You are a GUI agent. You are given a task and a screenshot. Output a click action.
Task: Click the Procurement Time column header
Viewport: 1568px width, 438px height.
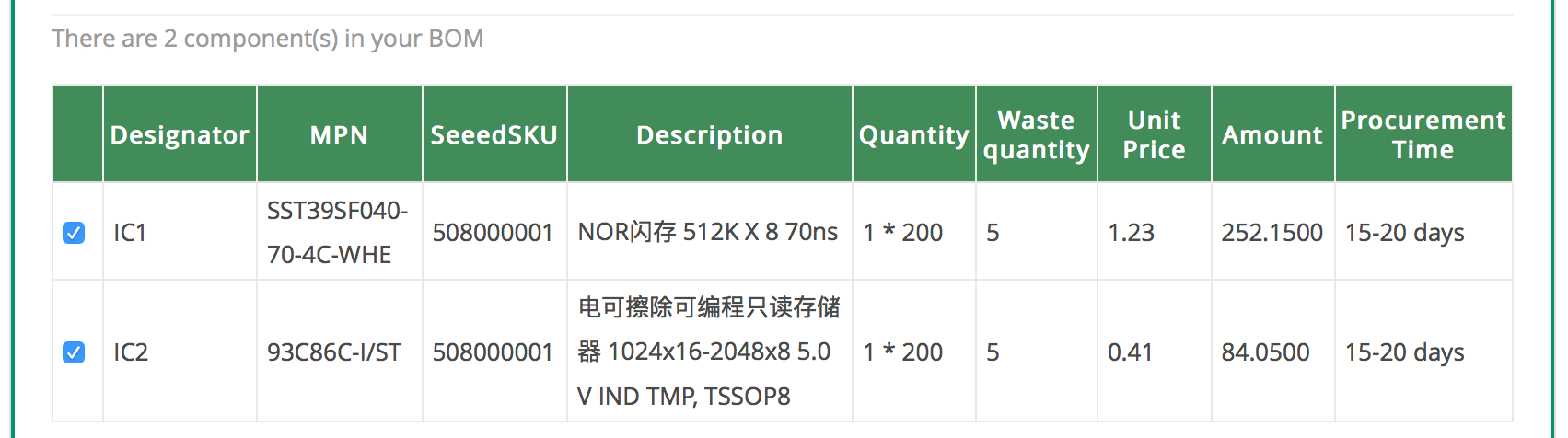tap(1423, 134)
